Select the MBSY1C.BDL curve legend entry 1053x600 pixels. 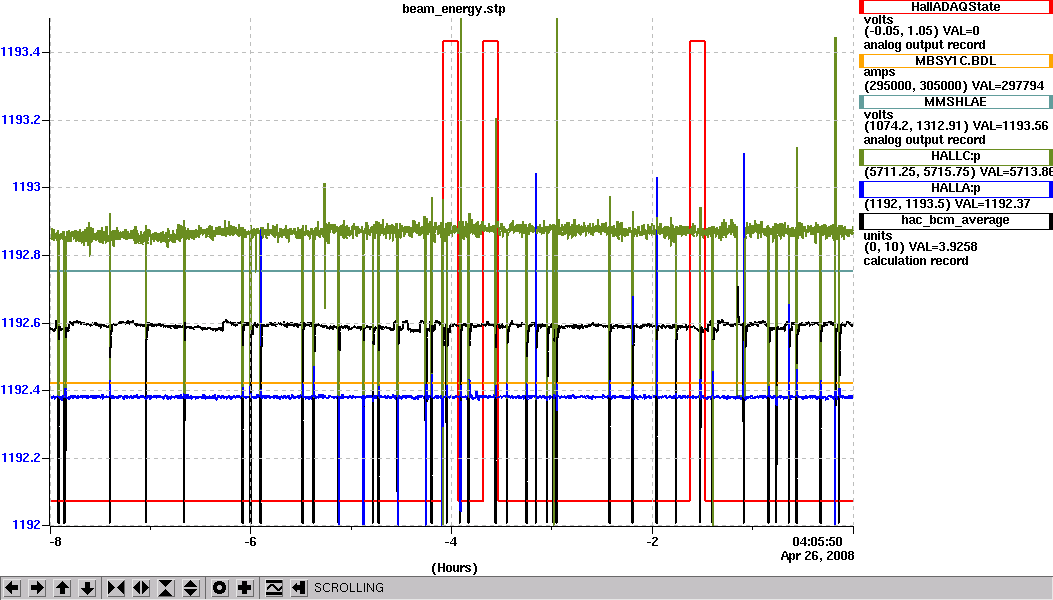[956, 60]
